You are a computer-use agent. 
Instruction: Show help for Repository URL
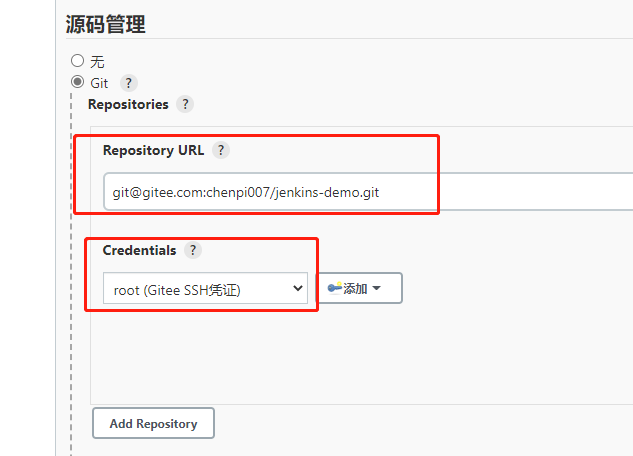221,151
